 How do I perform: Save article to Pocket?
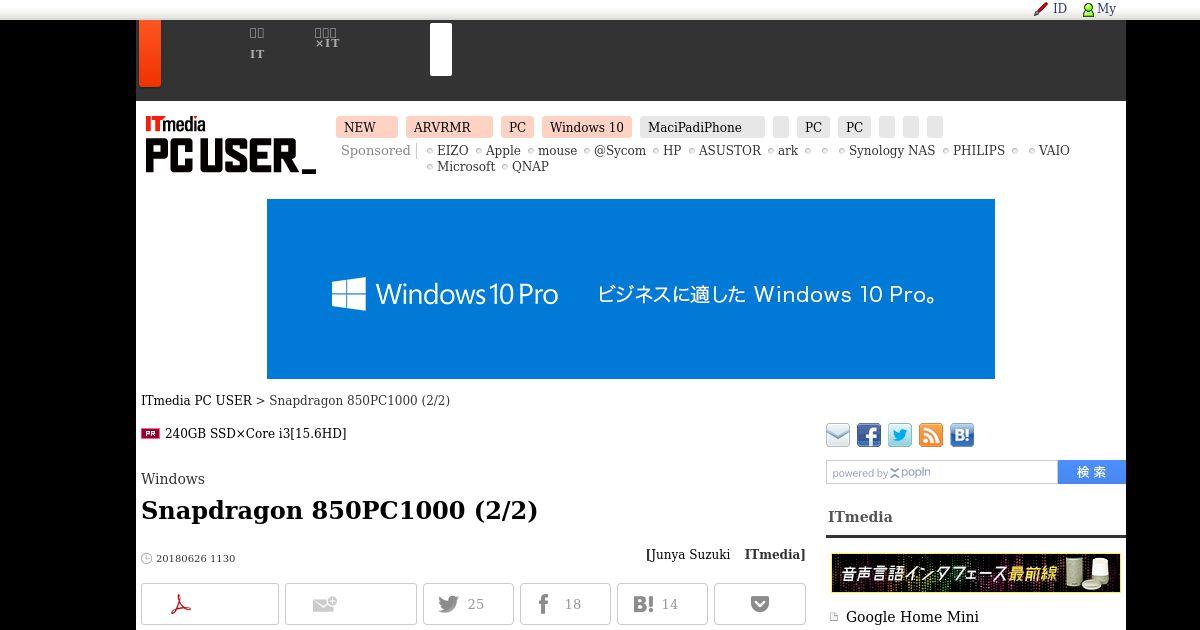pos(760,604)
